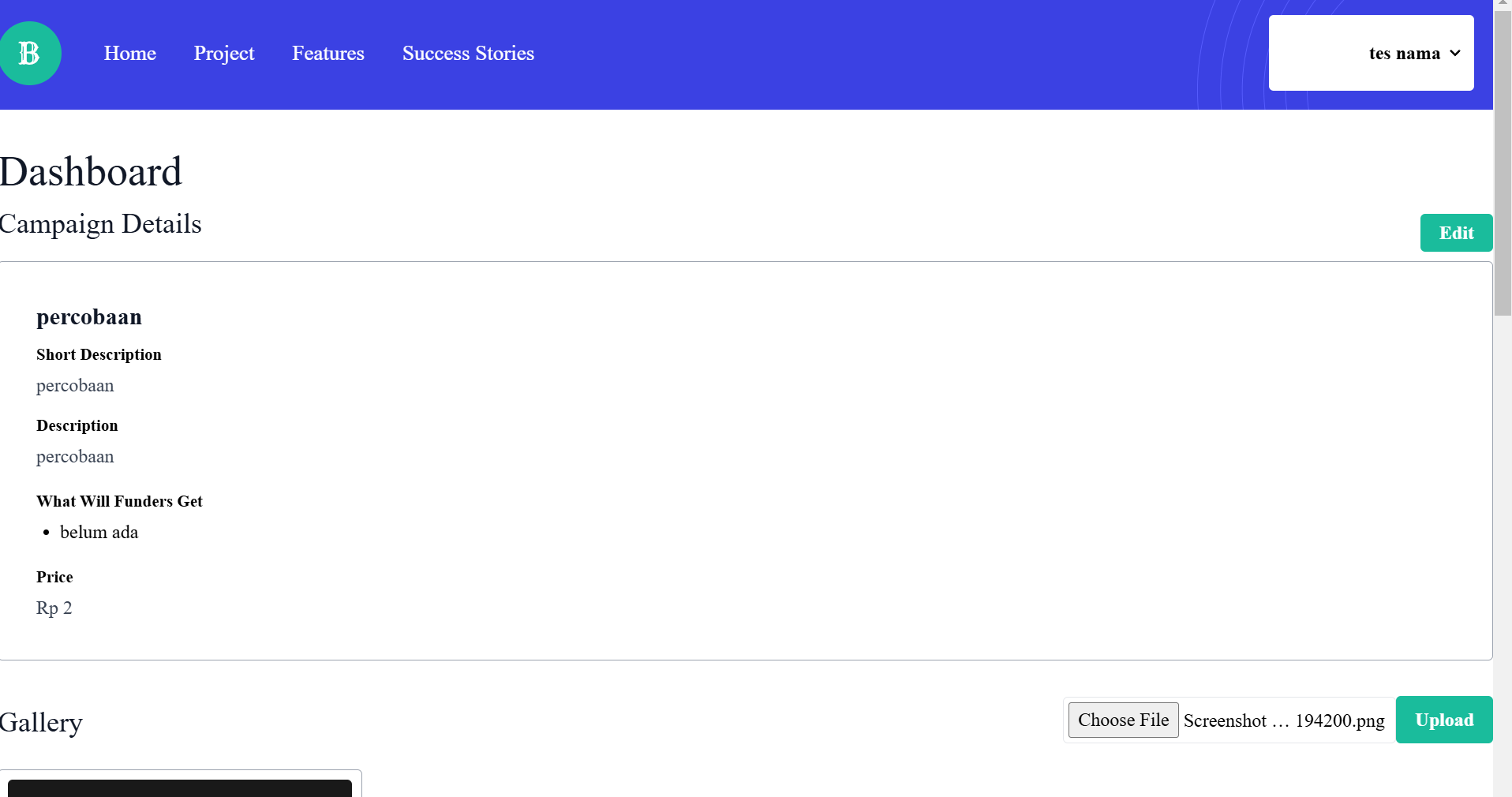Click the bold percobaan campaign title

click(89, 317)
